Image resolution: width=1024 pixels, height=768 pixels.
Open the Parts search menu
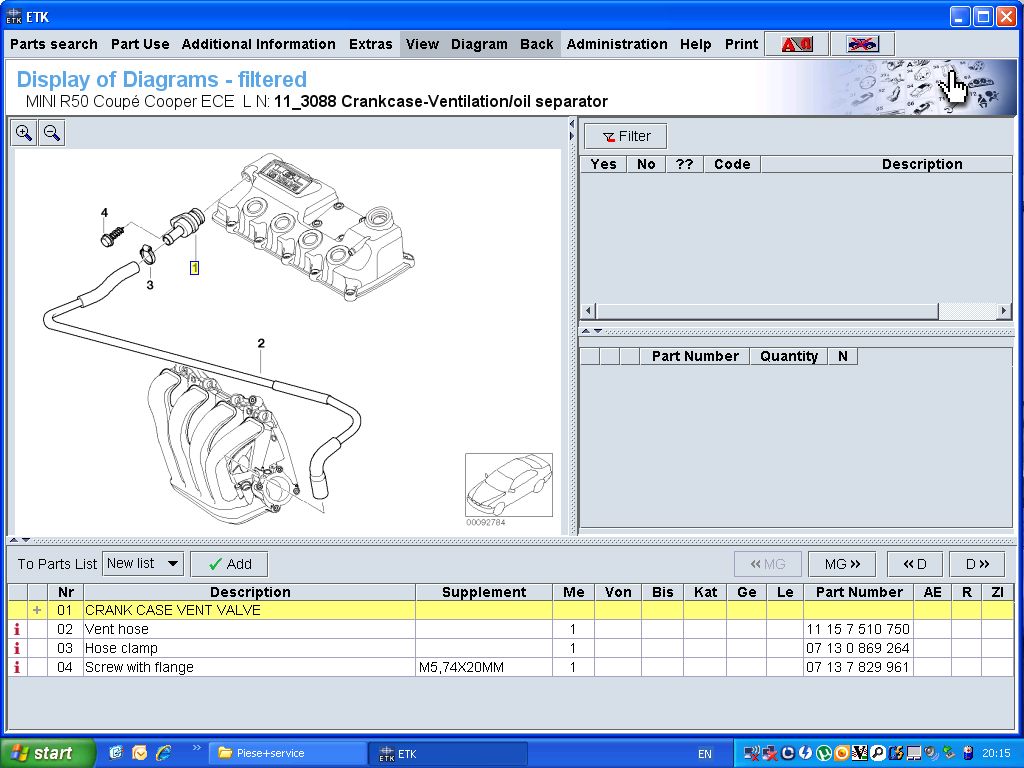pyautogui.click(x=54, y=44)
